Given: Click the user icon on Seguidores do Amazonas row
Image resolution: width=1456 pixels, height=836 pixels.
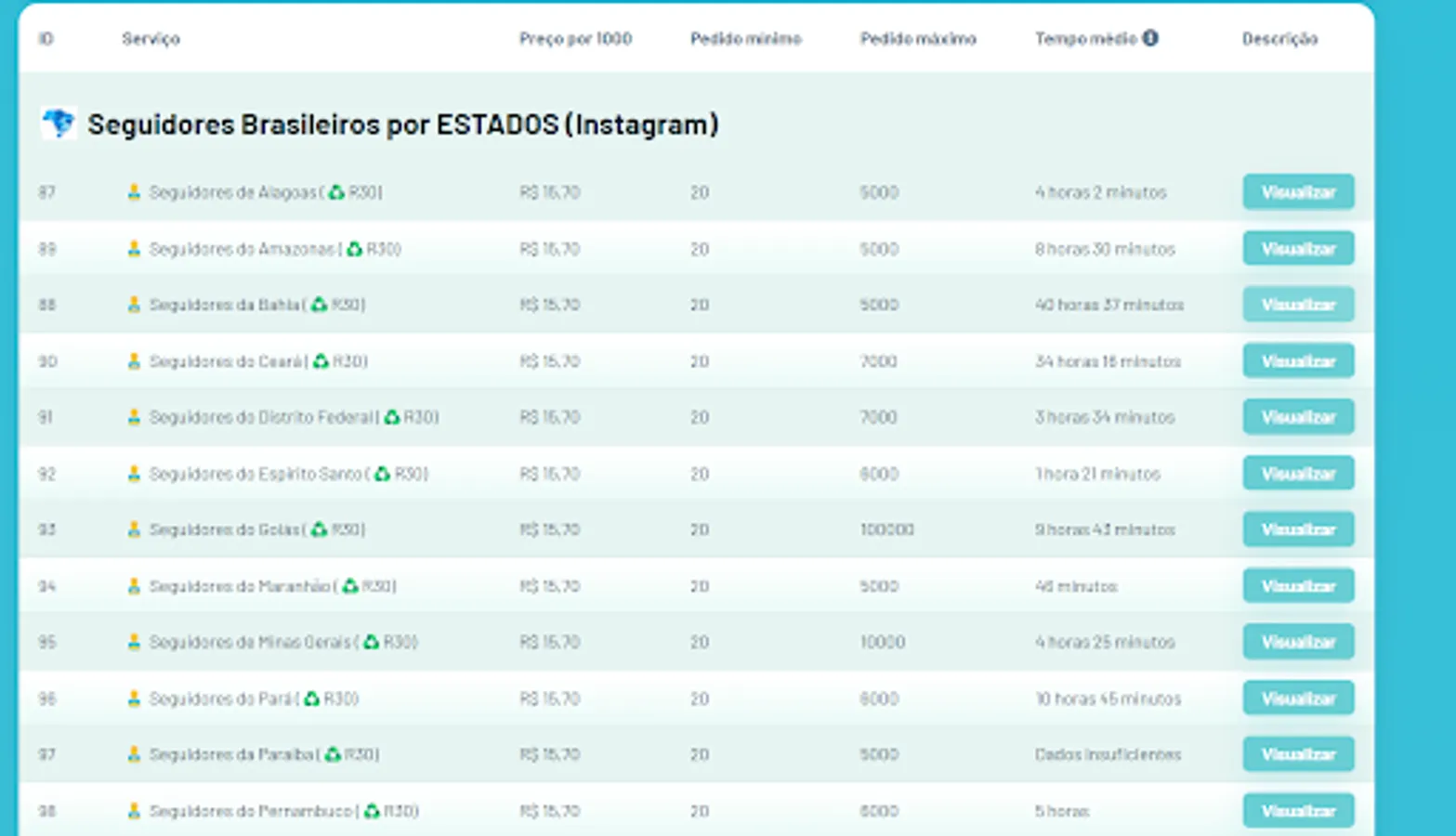Looking at the screenshot, I should [x=134, y=249].
